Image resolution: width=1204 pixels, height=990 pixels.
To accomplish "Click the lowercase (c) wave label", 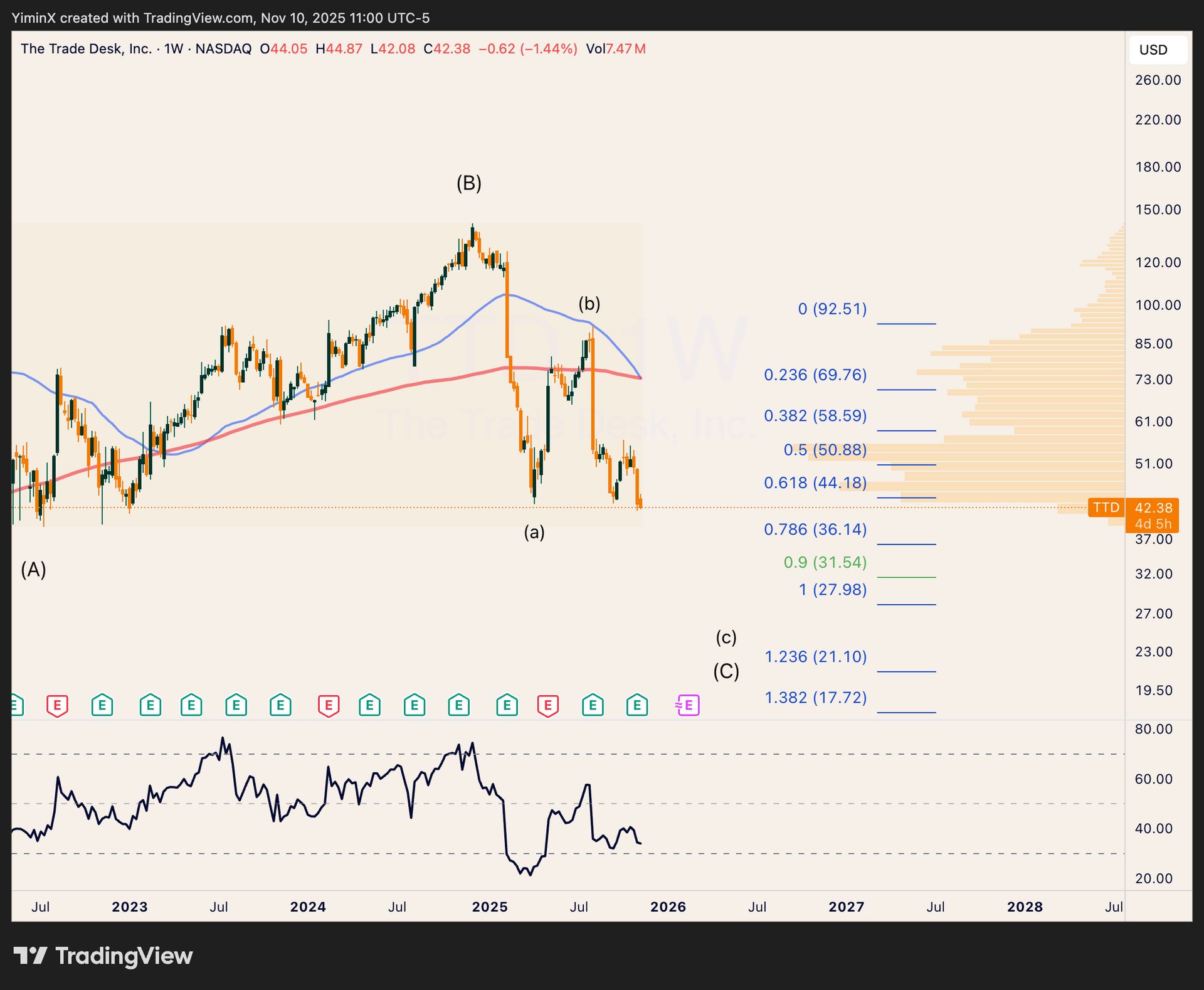I will tap(726, 637).
